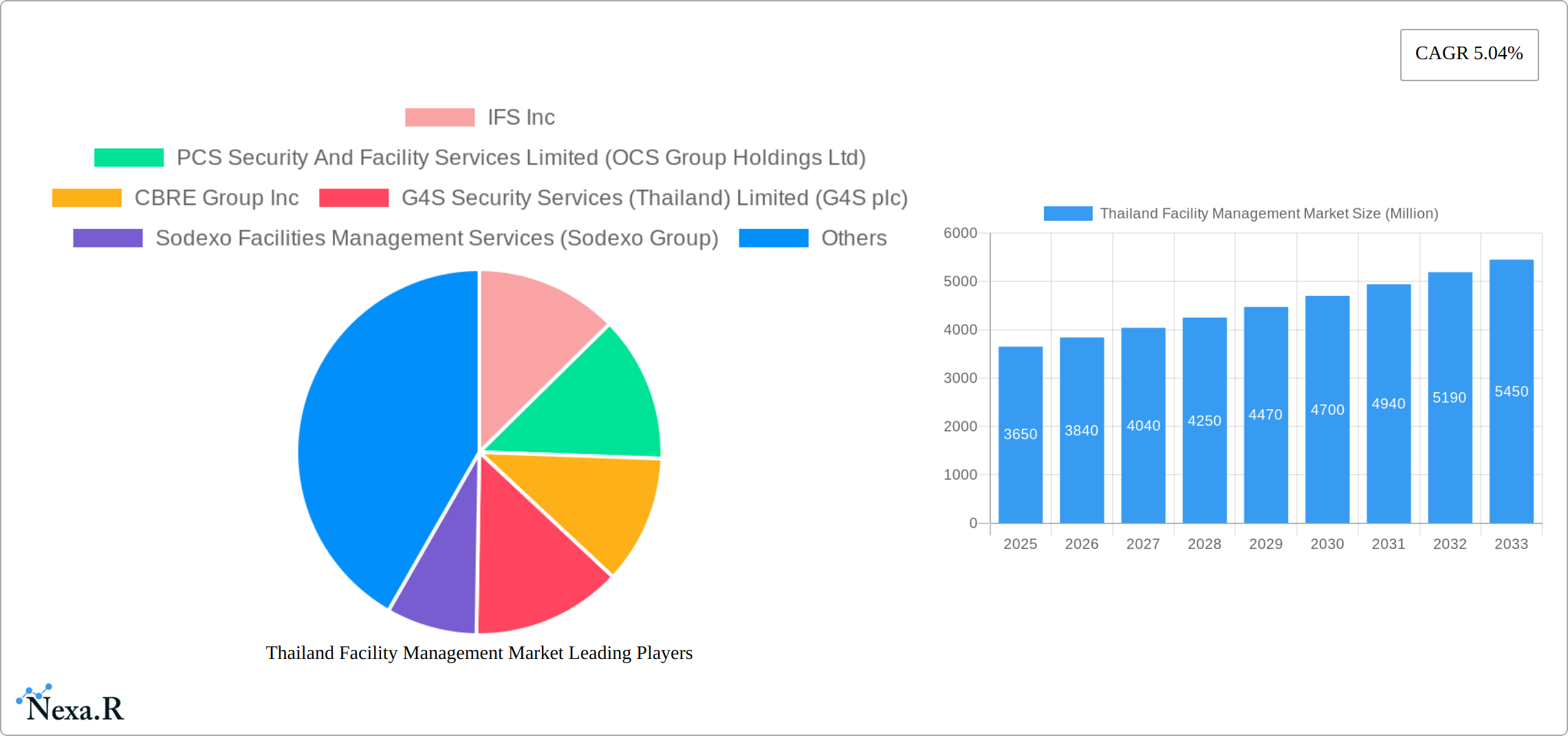Click the 2033 x-axis label
1568x736 pixels.
pos(1512,544)
